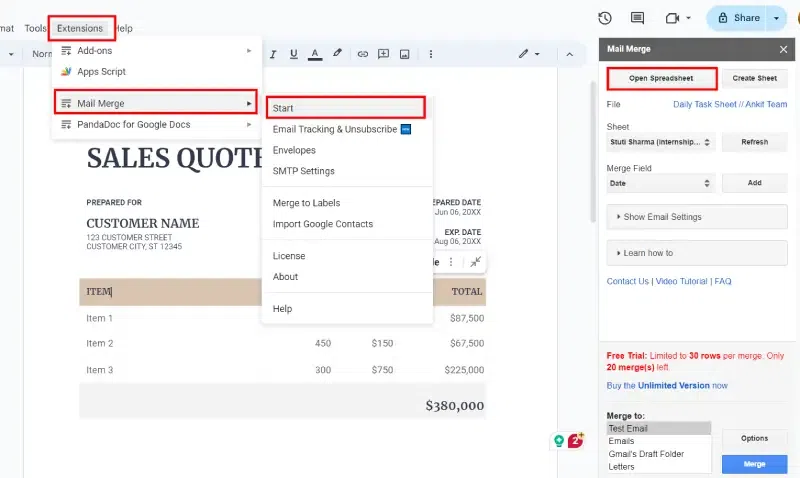
Task: Click the video meeting camera icon
Action: (672, 18)
